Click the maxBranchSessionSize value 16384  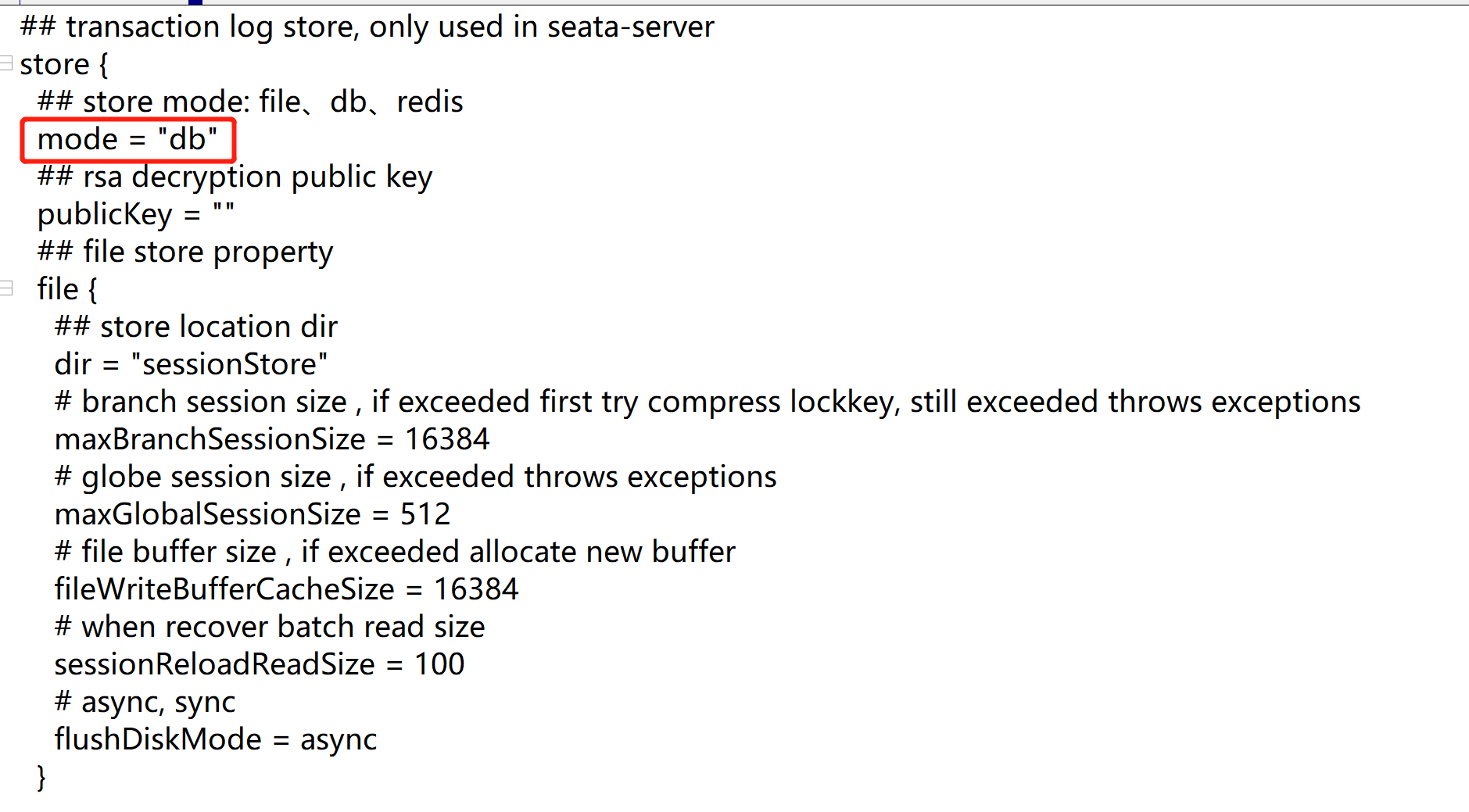(x=446, y=439)
